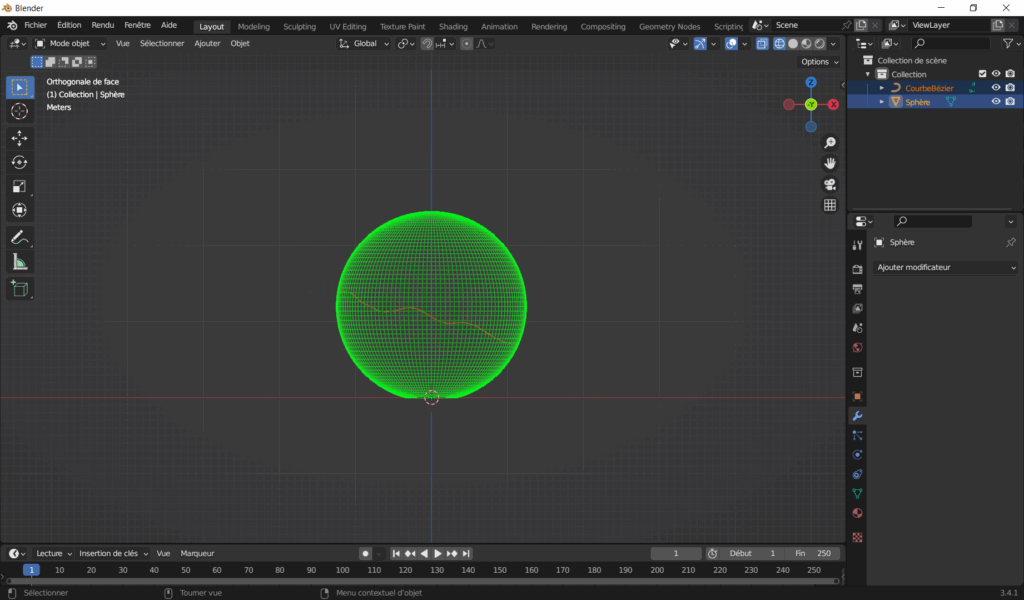1024x600 pixels.
Task: Select the Transform tool
Action: tap(20, 210)
